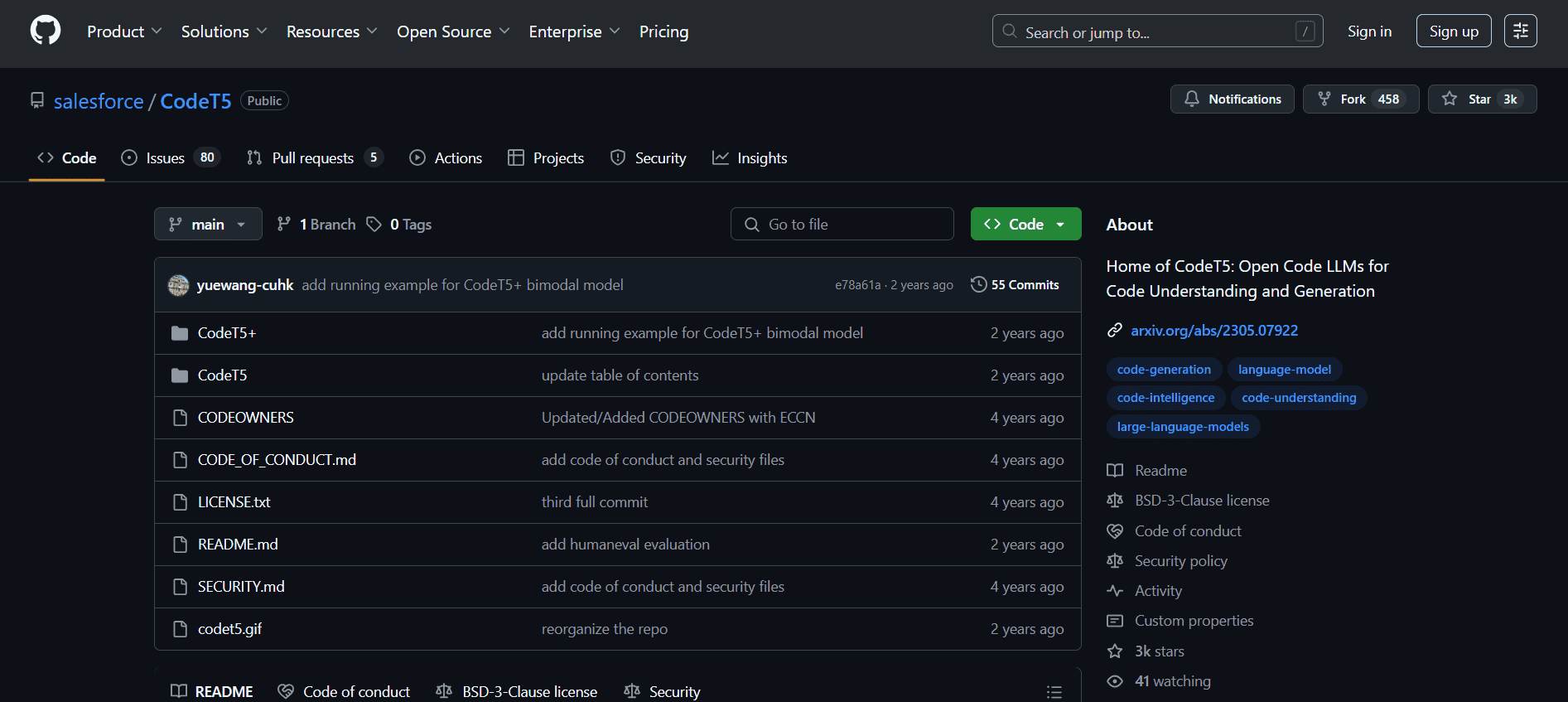Click the 0 Tags icon
This screenshot has height=702, width=1568.
point(374,224)
